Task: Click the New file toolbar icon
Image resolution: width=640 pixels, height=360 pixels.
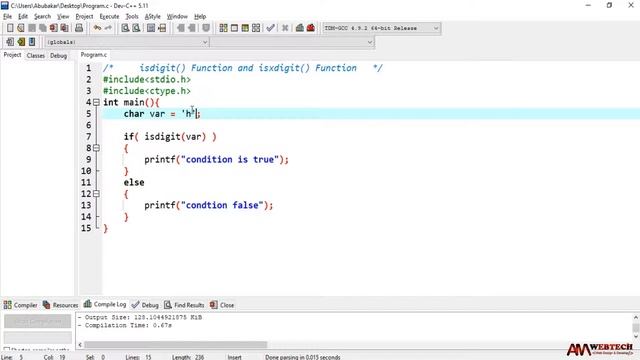Action: [x=10, y=28]
